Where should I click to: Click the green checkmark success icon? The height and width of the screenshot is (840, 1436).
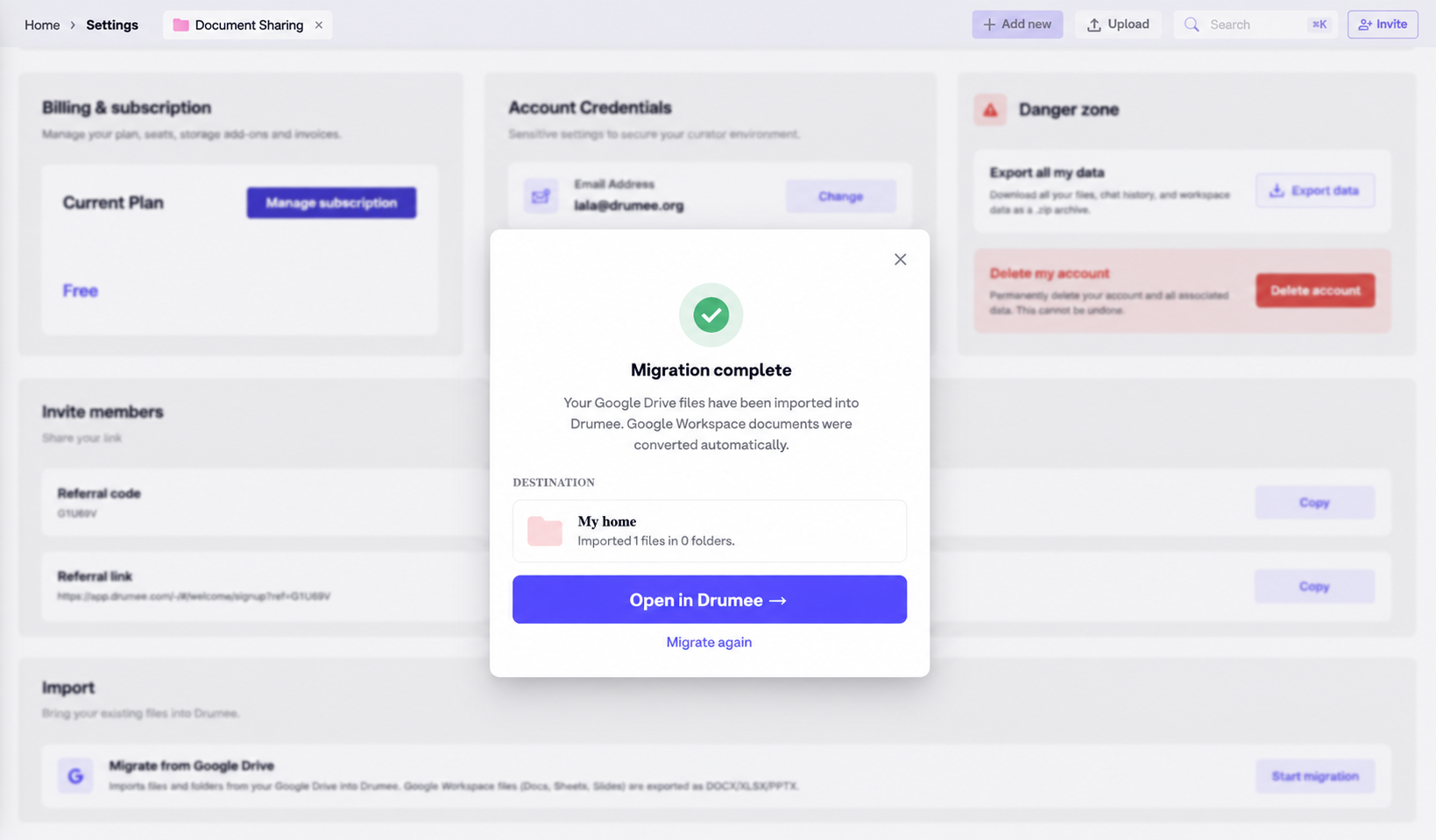pyautogui.click(x=711, y=314)
